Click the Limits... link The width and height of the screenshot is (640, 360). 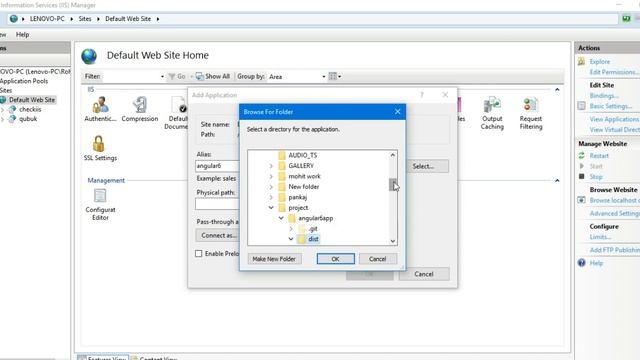[600, 237]
